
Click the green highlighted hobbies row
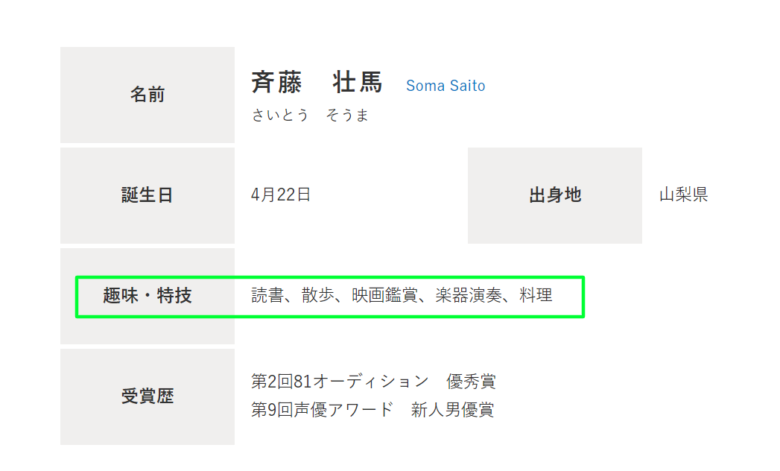tap(330, 297)
